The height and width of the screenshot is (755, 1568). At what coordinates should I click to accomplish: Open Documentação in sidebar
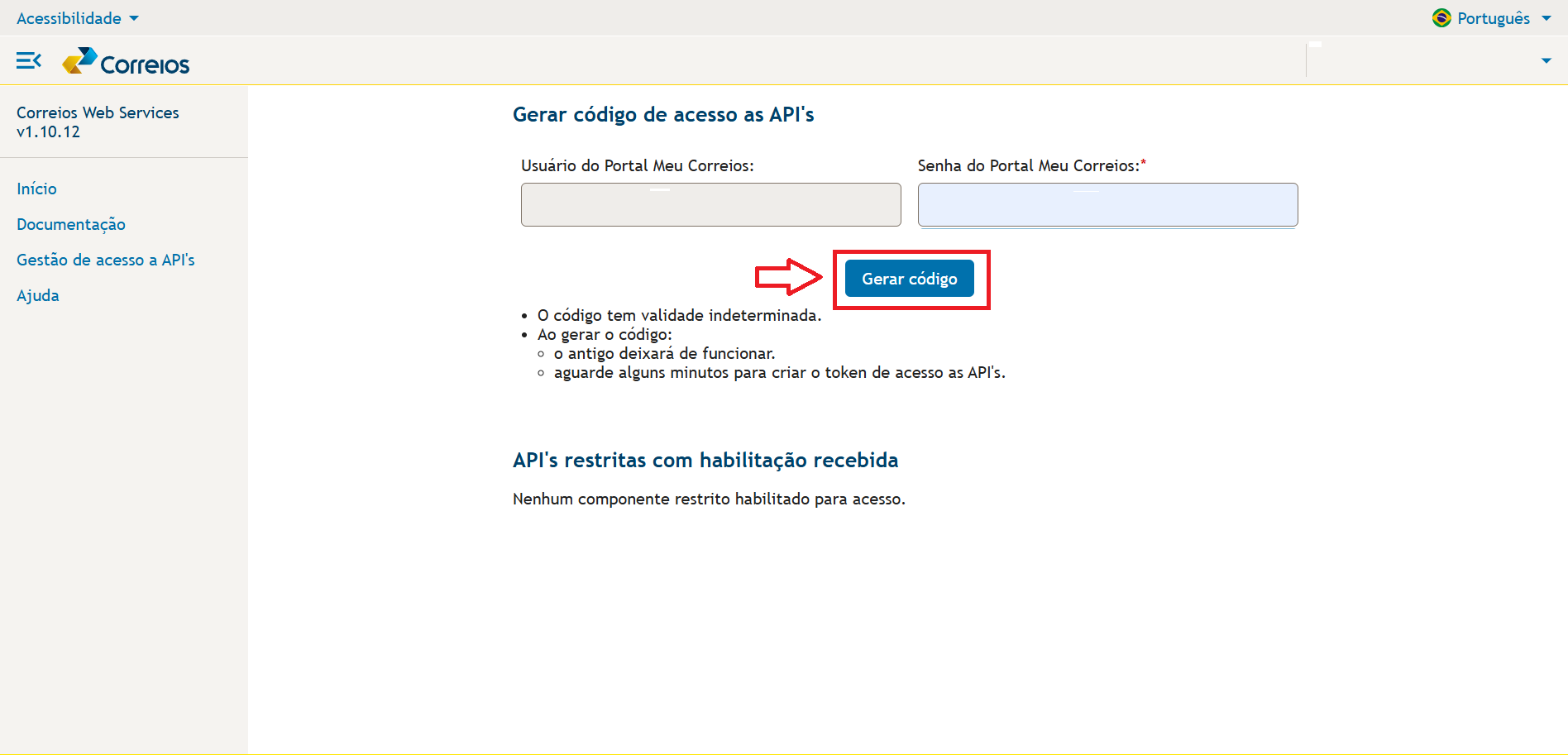click(x=71, y=224)
